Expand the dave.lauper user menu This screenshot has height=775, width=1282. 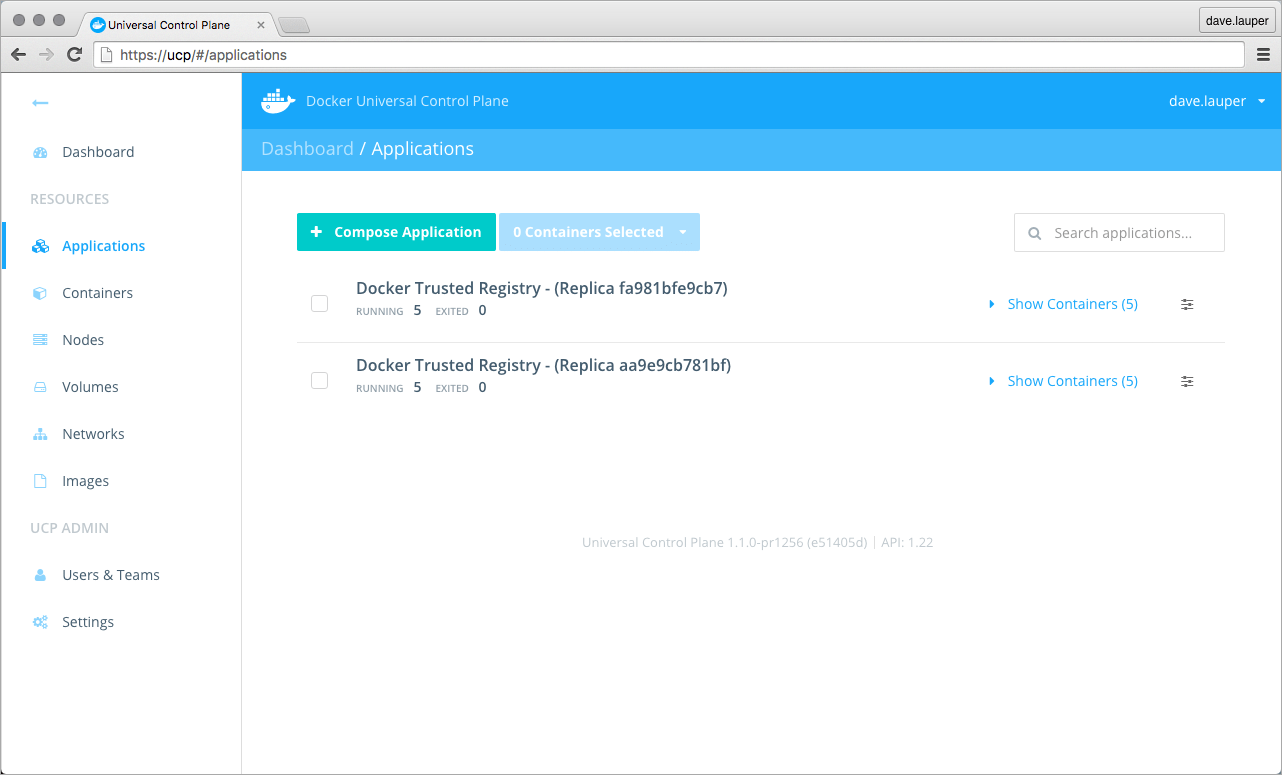[1216, 100]
